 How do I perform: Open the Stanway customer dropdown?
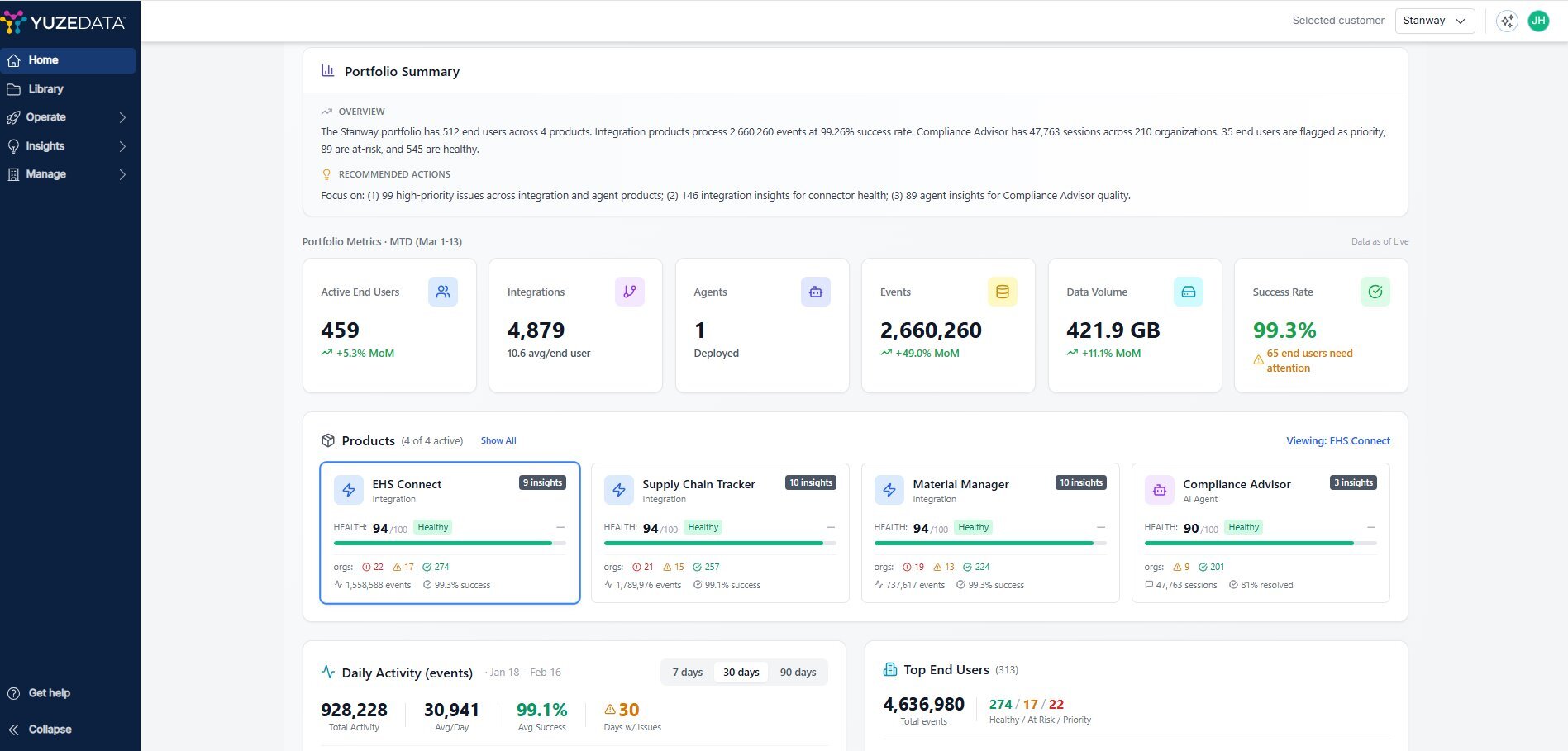(1434, 21)
